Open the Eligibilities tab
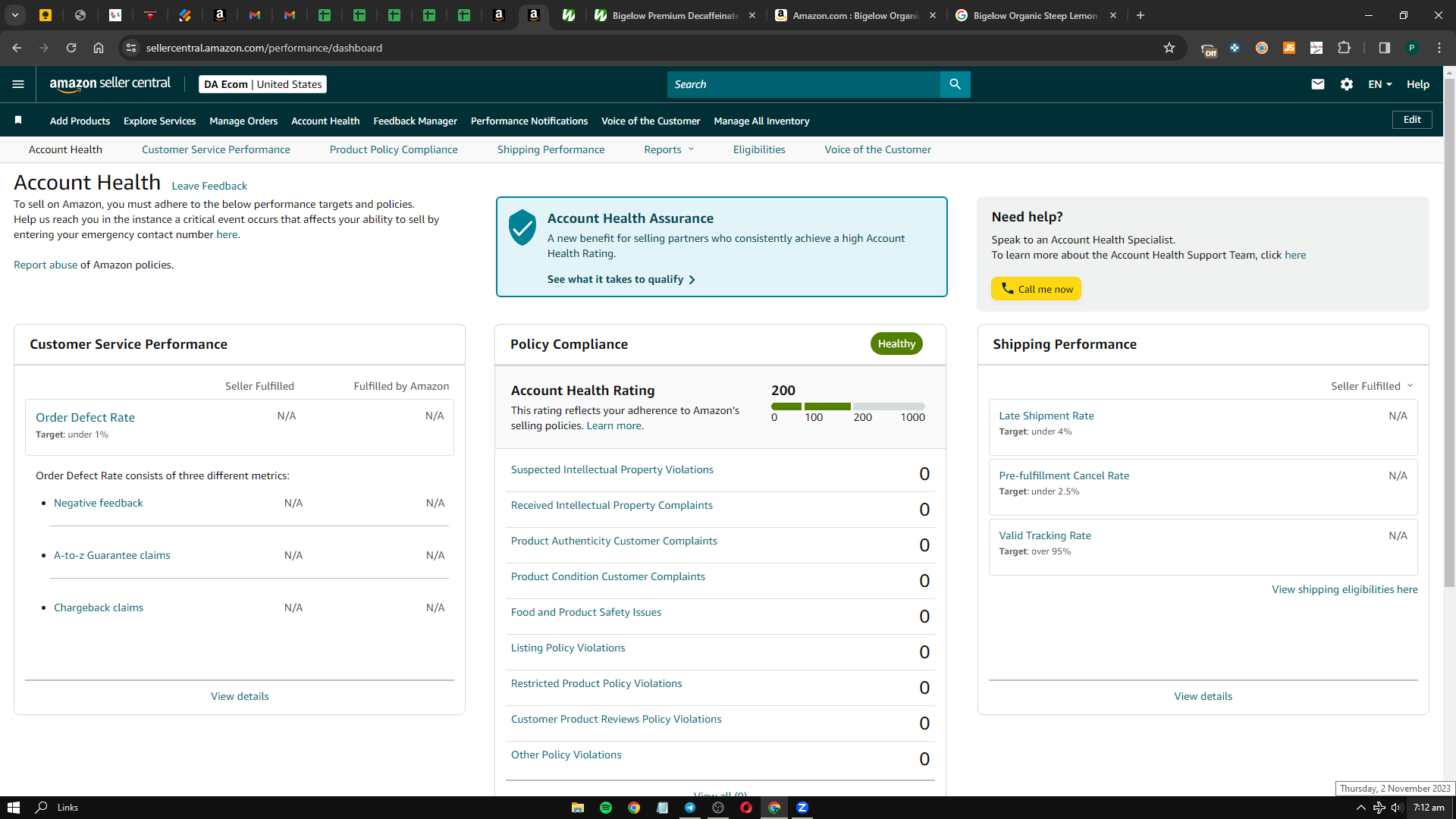The image size is (1456, 819). click(x=759, y=149)
